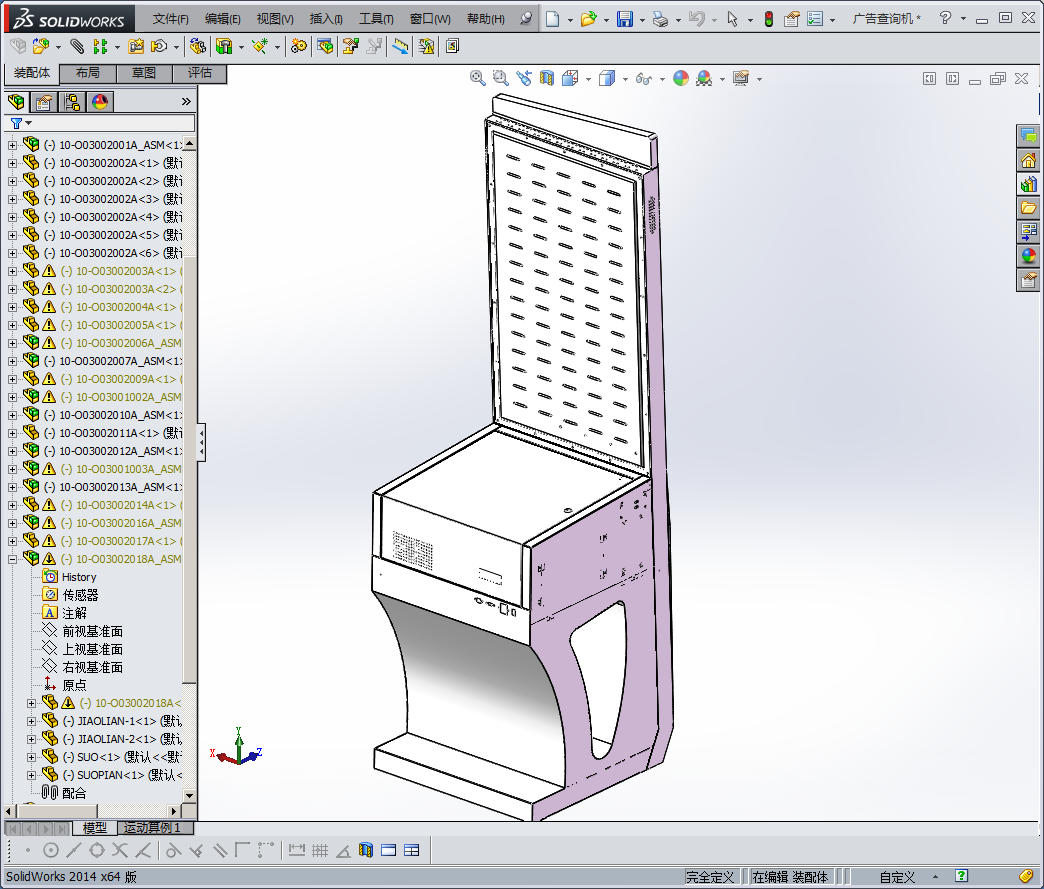Open SolidWorks Resources home icon in task pane
The width and height of the screenshot is (1044, 889).
1029,160
